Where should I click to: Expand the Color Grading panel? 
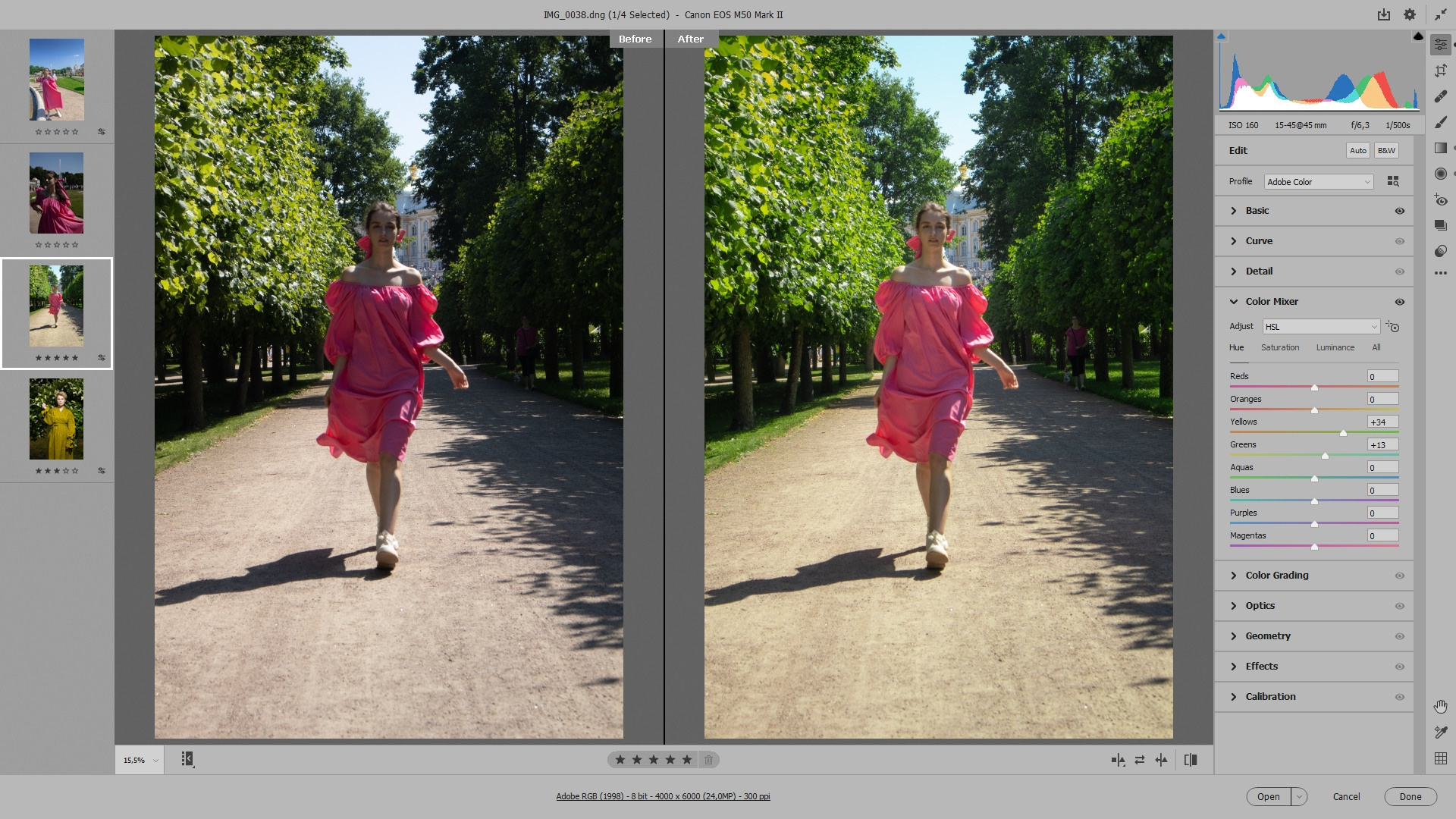point(1277,576)
